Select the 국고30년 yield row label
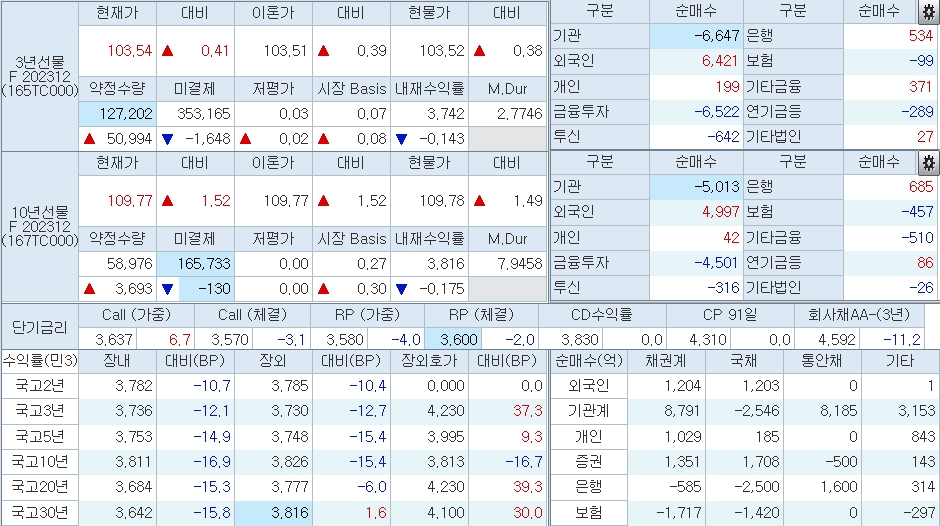The width and height of the screenshot is (940, 526). click(x=40, y=512)
